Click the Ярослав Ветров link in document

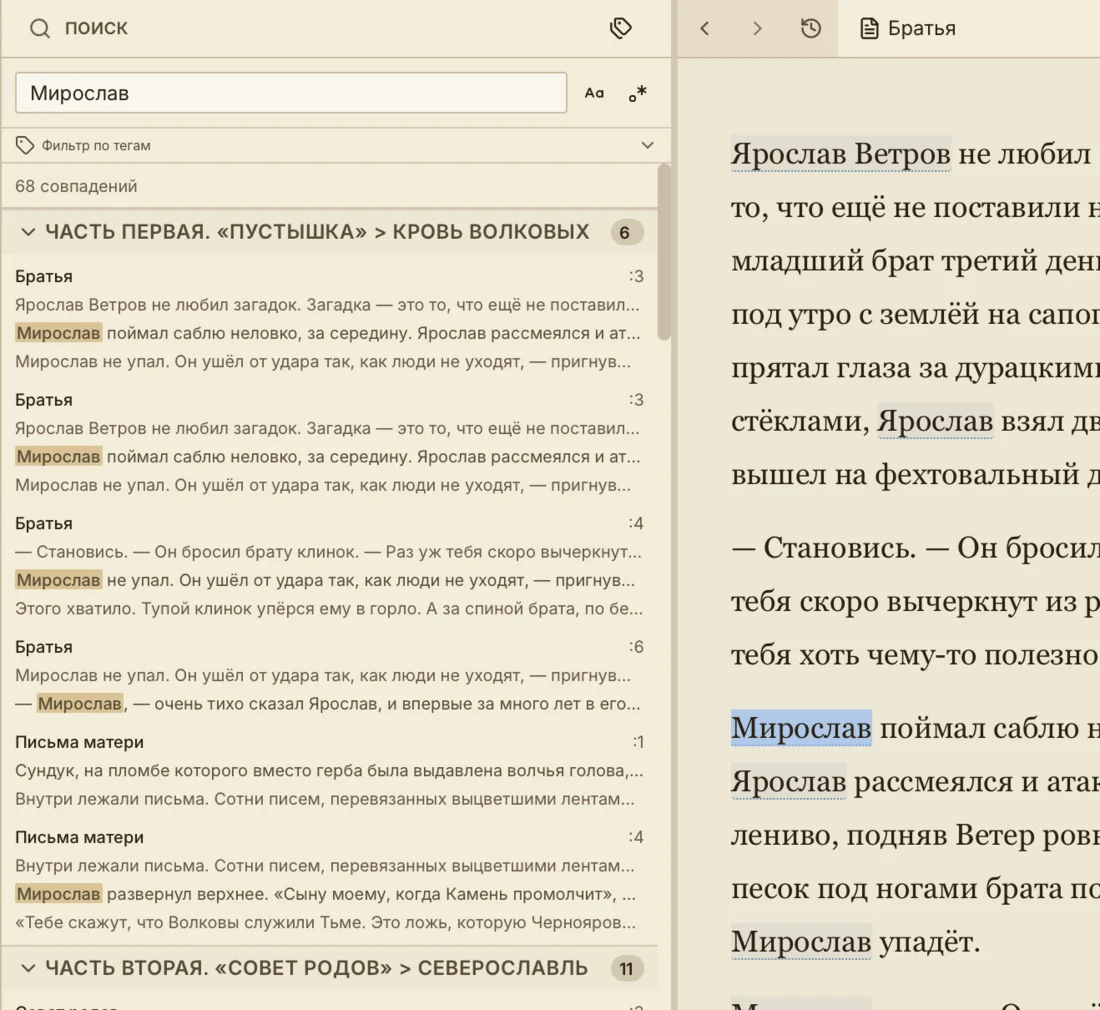(x=840, y=154)
